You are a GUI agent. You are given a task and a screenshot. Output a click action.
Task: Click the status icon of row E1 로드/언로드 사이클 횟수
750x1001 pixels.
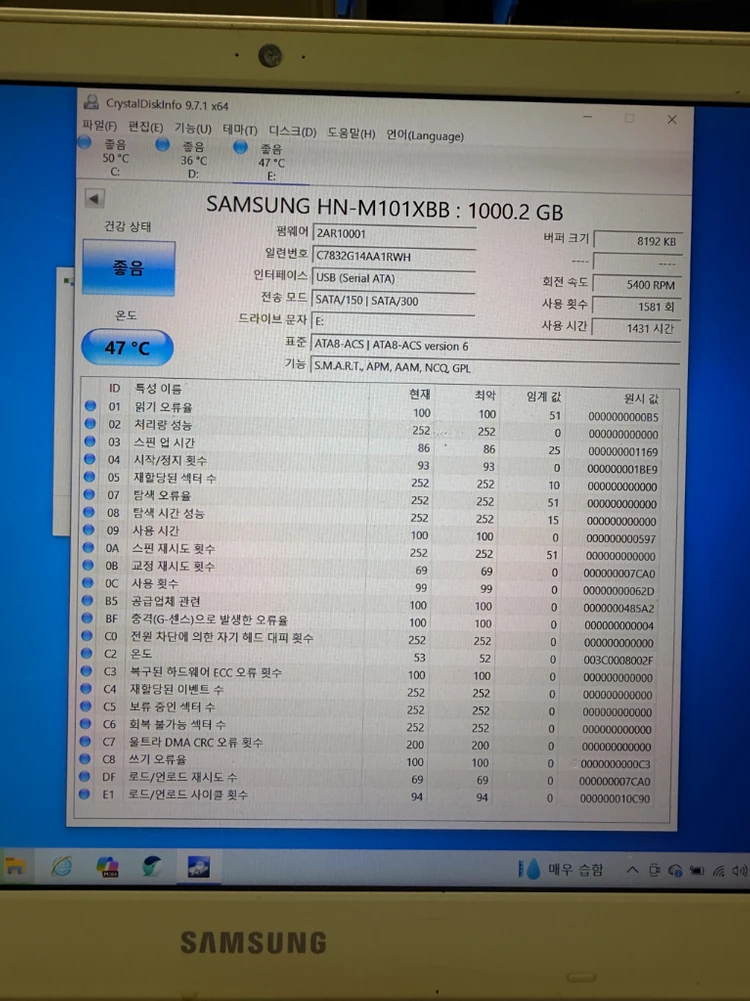84,794
